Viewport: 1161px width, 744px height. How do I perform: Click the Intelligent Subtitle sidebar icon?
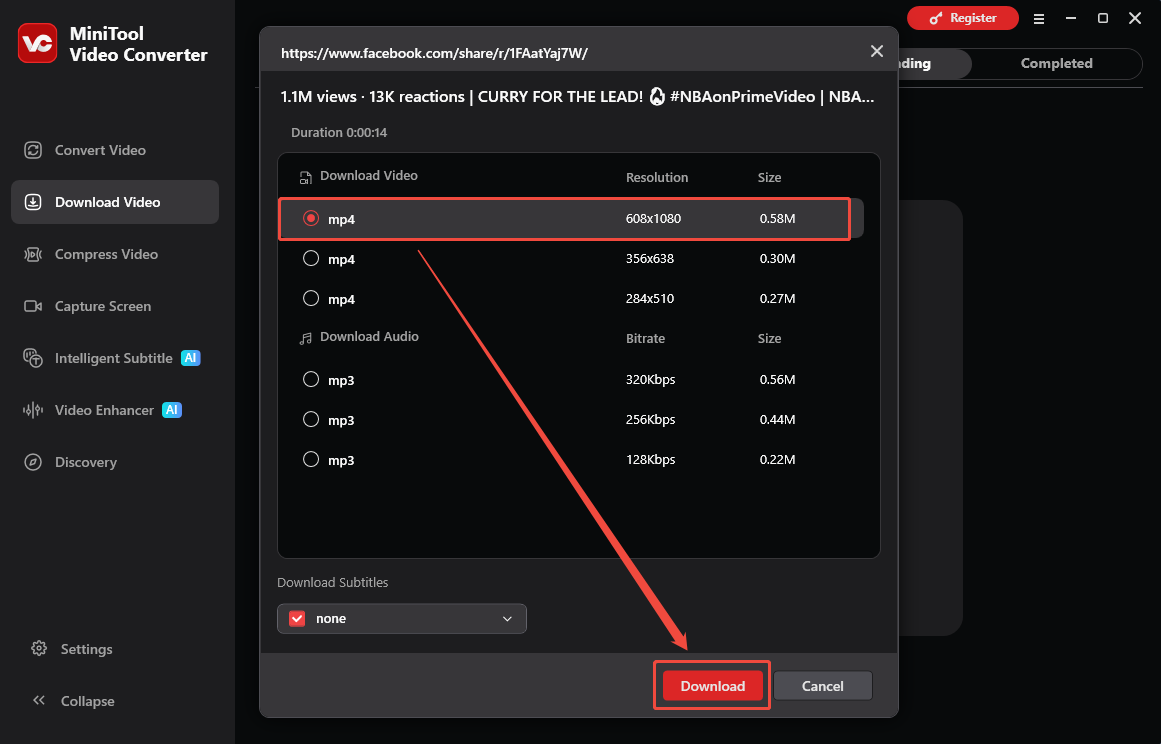(33, 358)
